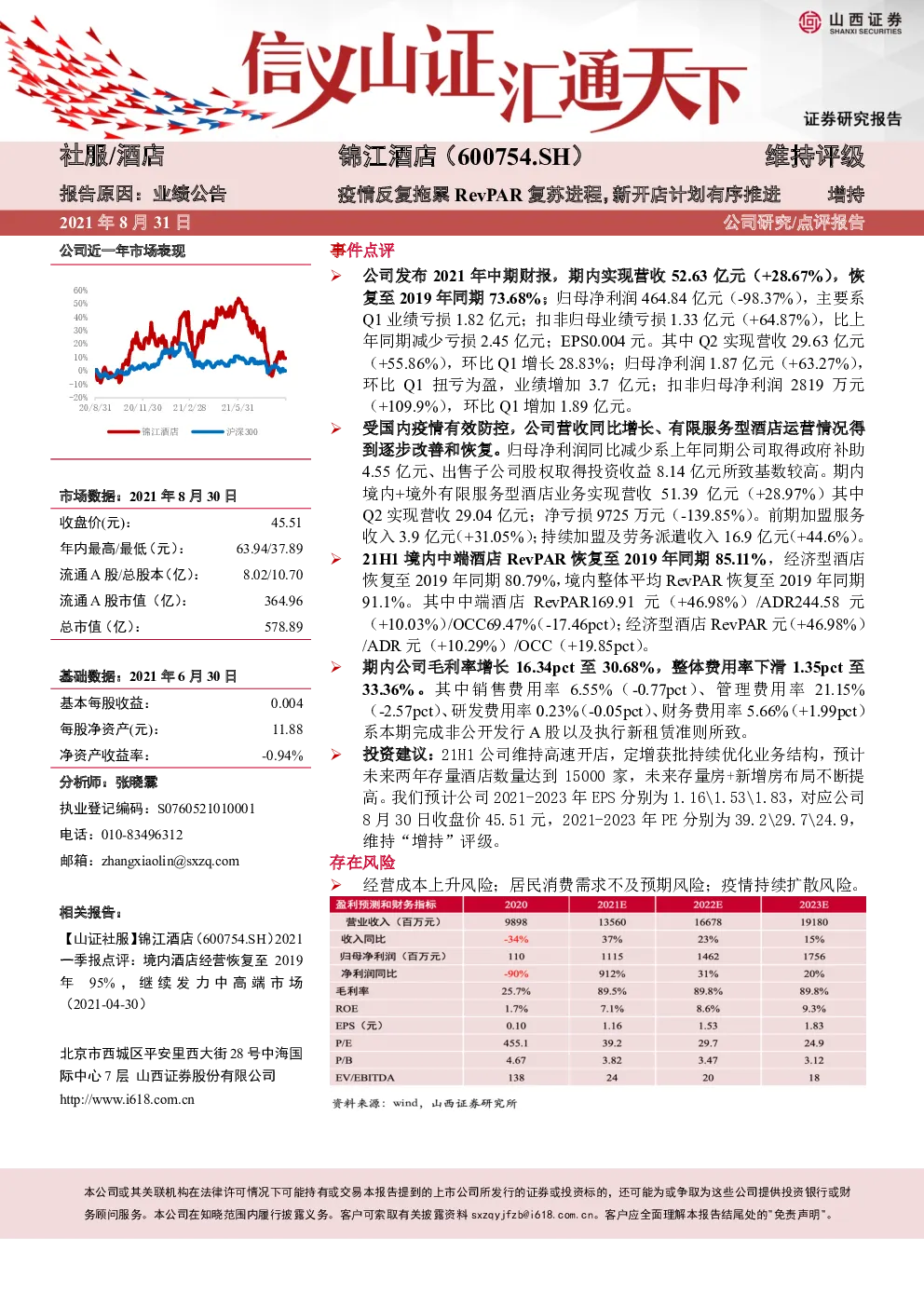Click the year high/low value 63.94/37.89
The height and width of the screenshot is (1307, 924).
(x=269, y=549)
